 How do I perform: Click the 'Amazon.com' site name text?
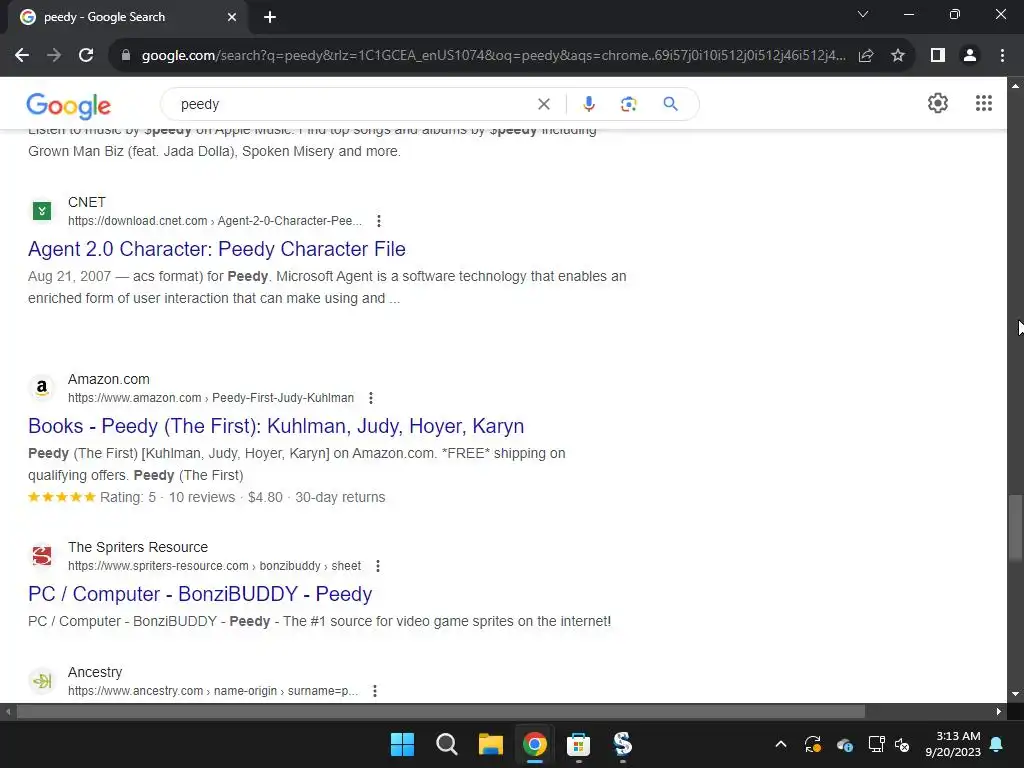[109, 379]
